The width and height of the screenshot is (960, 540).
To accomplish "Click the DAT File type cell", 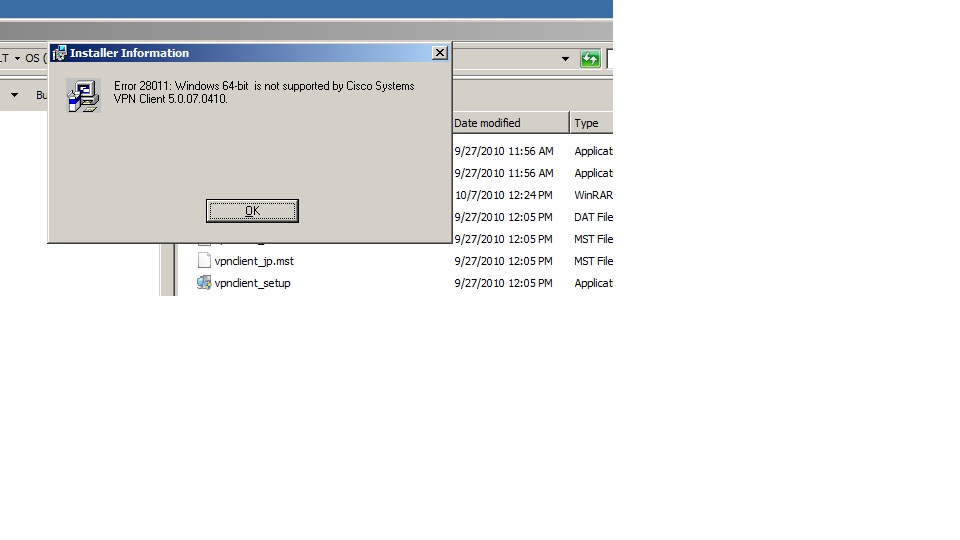I will [593, 217].
